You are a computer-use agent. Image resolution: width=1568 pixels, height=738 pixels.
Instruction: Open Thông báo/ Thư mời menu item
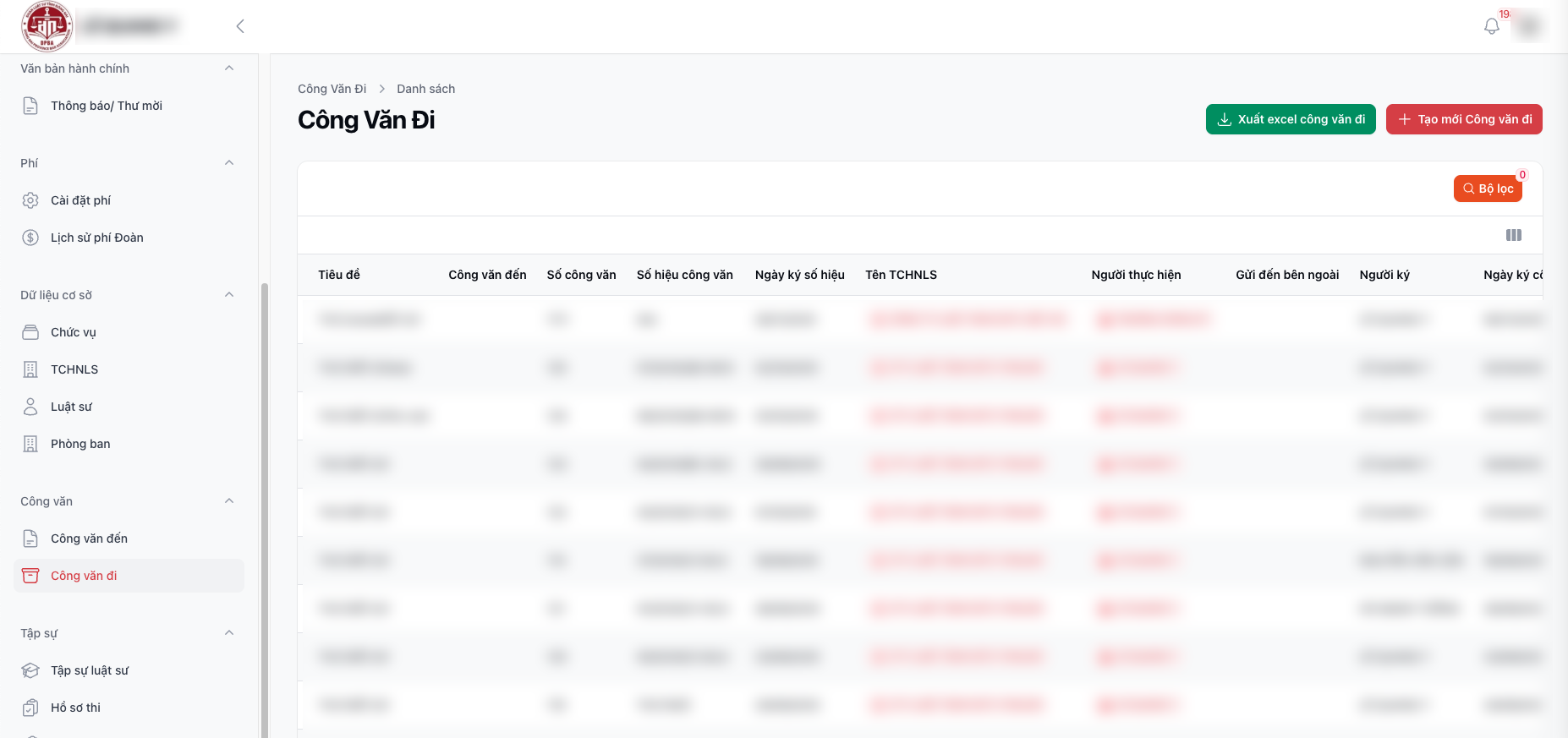click(106, 106)
